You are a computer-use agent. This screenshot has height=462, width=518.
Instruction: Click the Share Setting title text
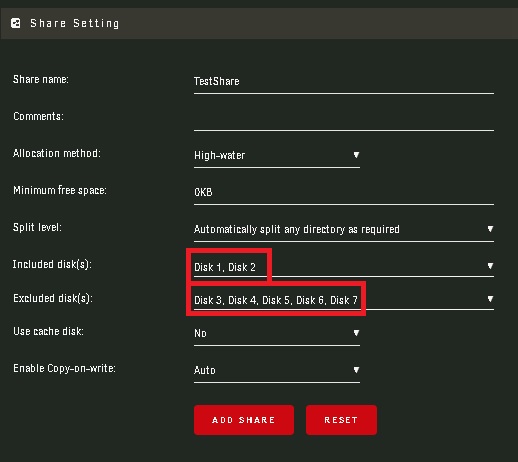[x=75, y=23]
